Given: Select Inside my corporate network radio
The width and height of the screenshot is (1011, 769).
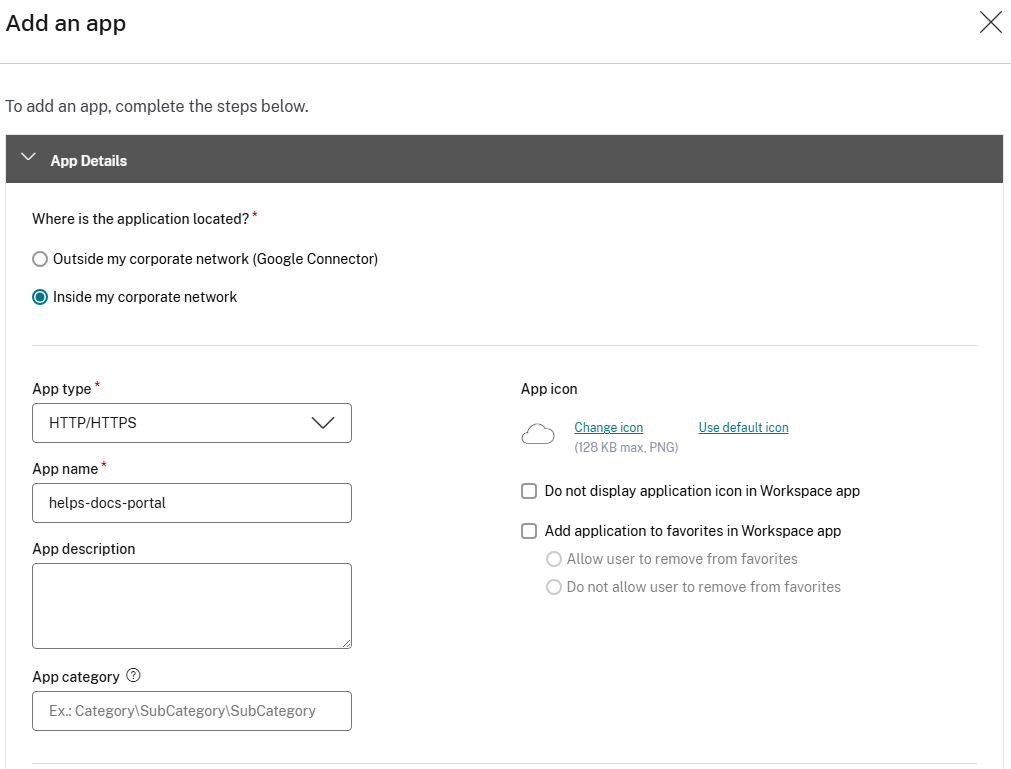Looking at the screenshot, I should tap(40, 297).
